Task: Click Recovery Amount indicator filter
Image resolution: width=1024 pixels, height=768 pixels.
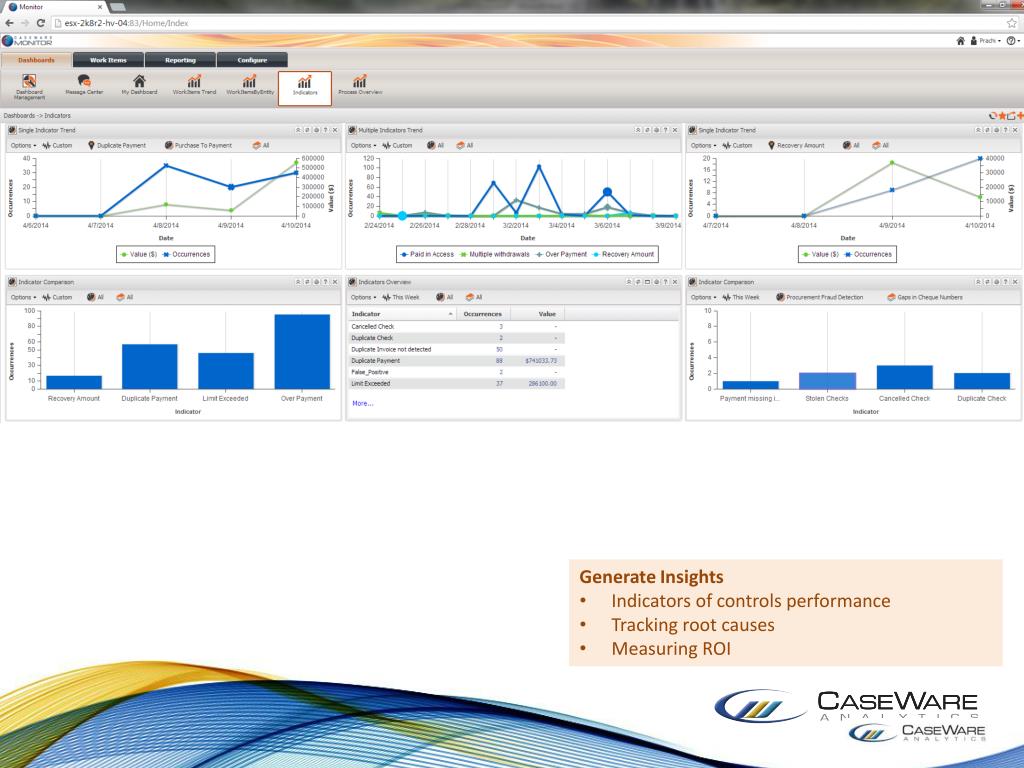Action: pos(796,146)
